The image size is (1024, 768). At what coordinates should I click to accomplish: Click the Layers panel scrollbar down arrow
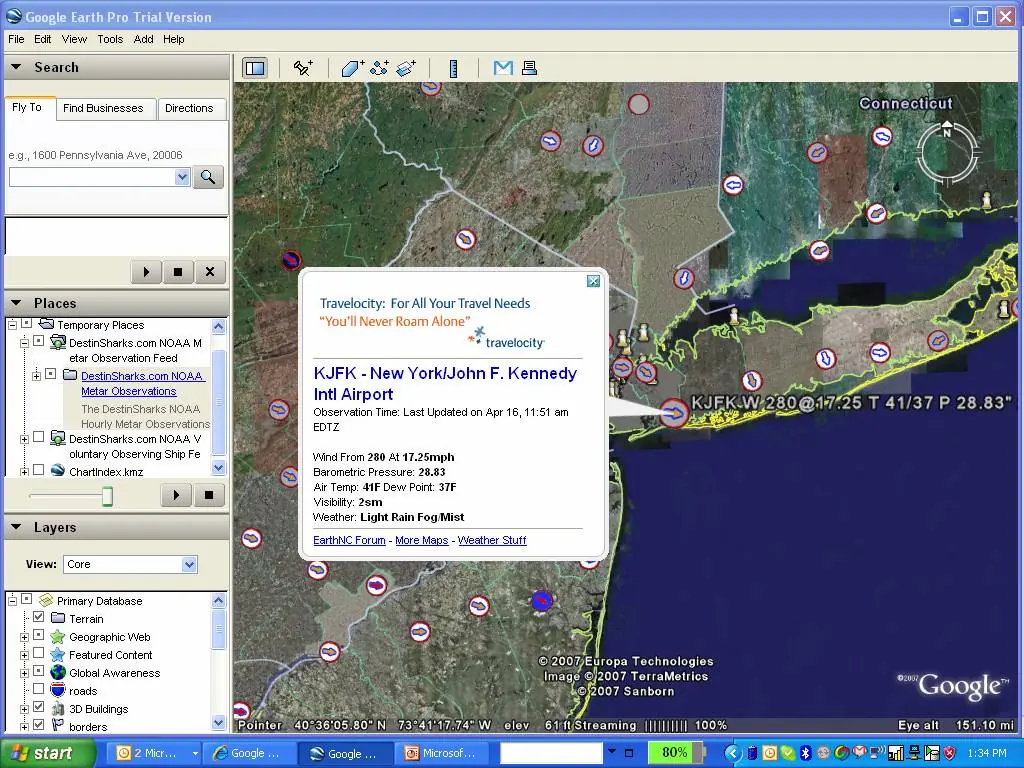[x=219, y=722]
